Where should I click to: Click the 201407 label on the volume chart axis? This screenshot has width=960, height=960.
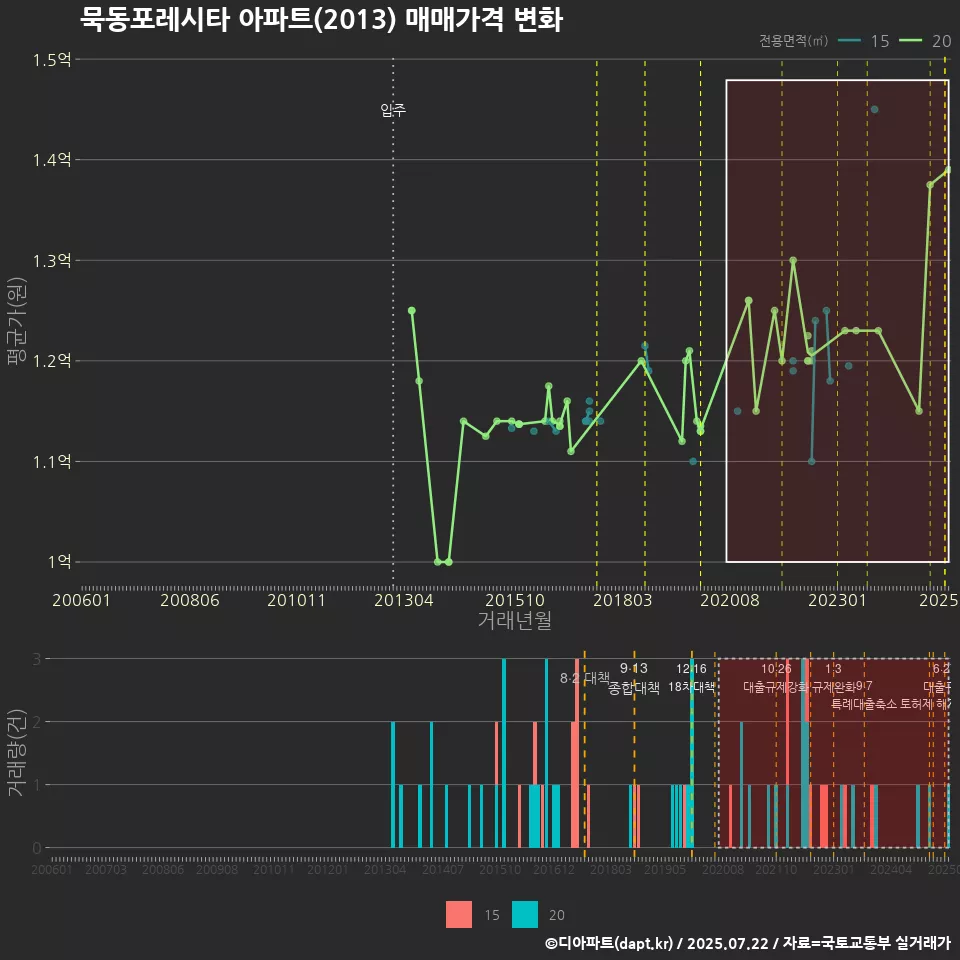443,869
